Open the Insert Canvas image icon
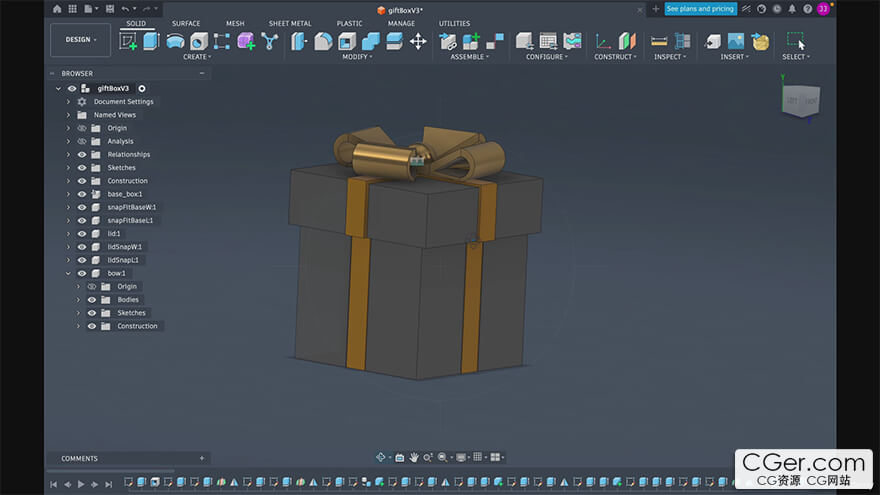 point(736,41)
